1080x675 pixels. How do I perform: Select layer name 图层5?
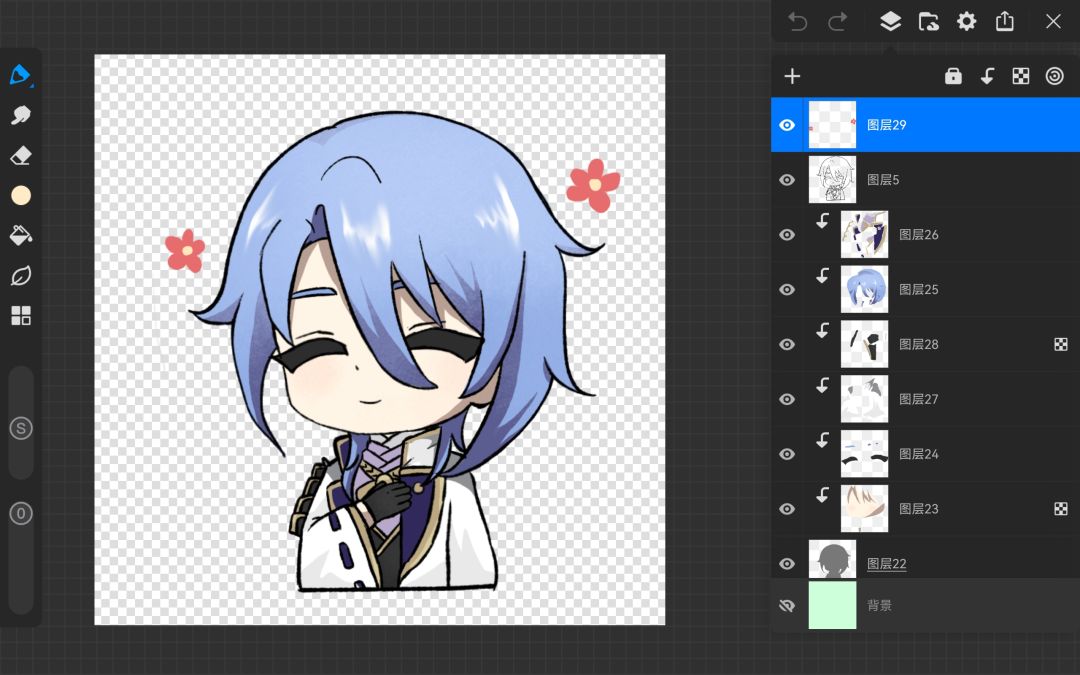[x=883, y=180]
